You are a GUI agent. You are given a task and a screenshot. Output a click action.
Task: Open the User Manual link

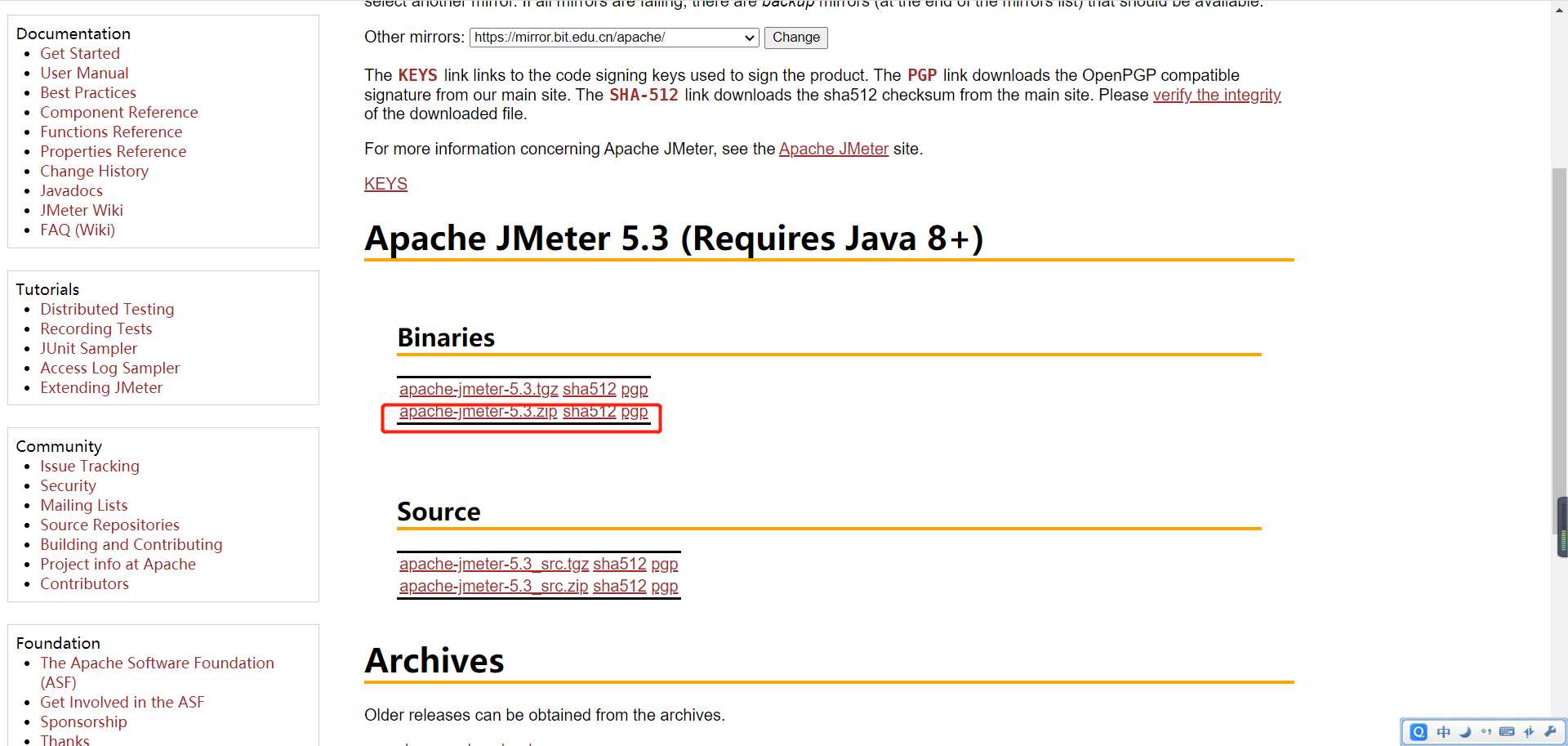click(84, 73)
